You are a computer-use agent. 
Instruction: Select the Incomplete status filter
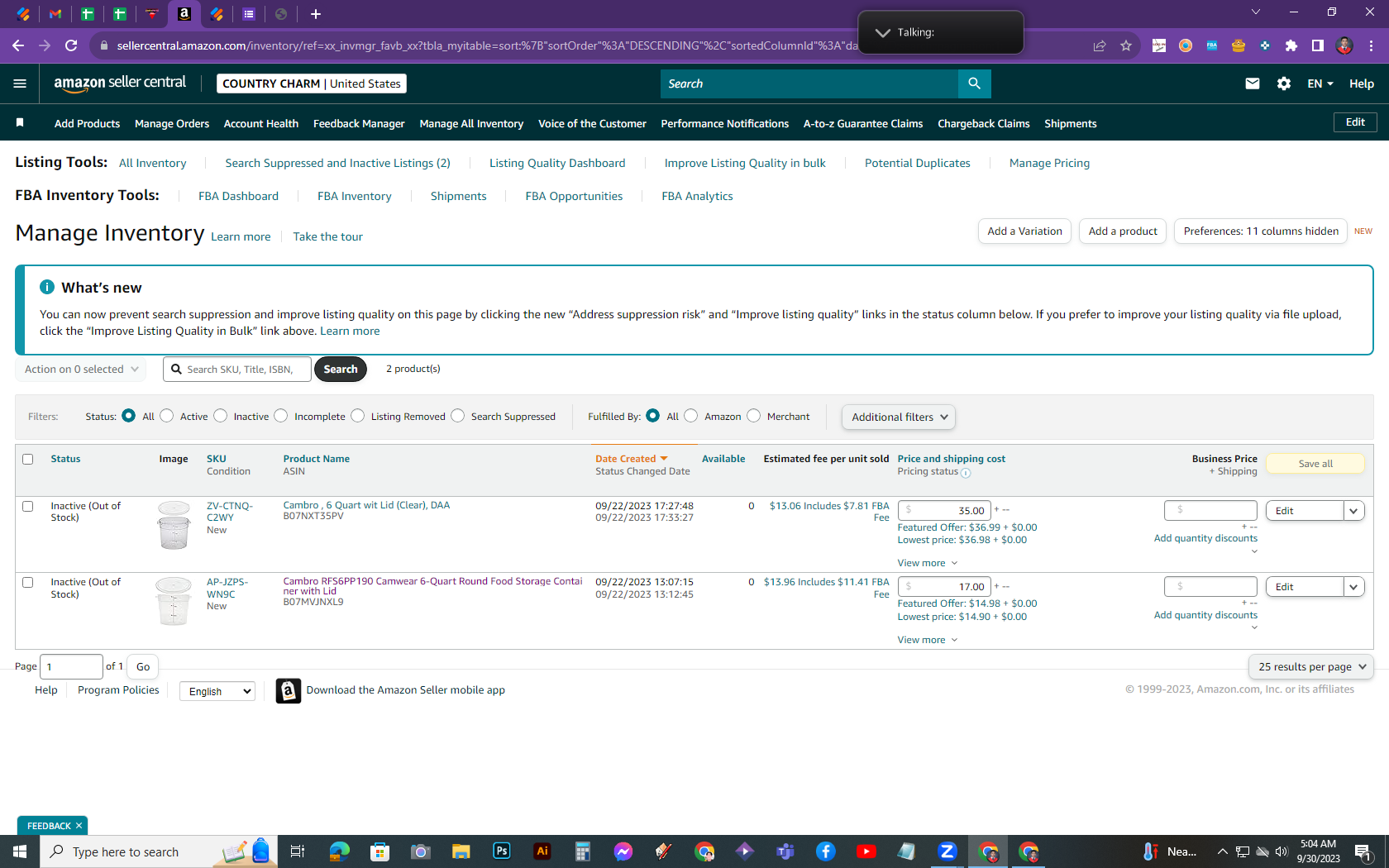click(x=281, y=416)
